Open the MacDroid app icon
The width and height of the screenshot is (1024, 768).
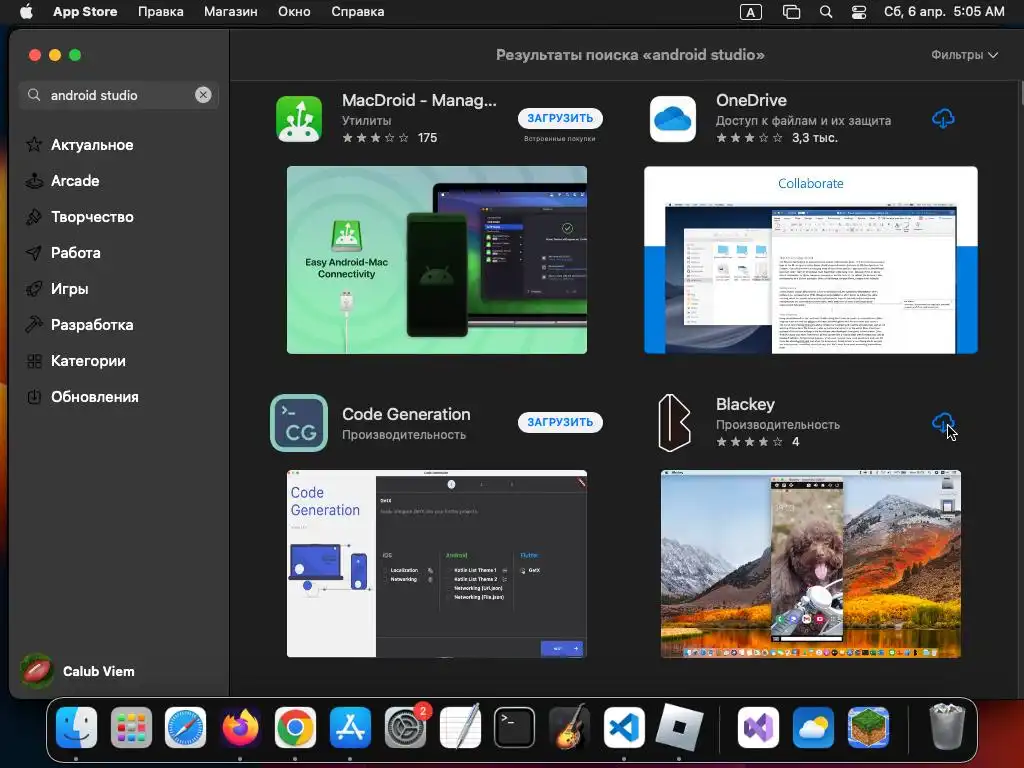[x=298, y=119]
